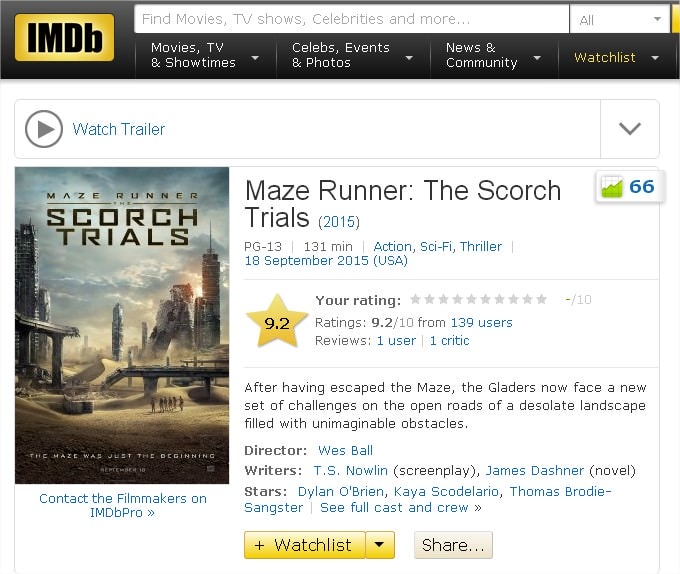This screenshot has height=574, width=680.
Task: Follow See full cast and crew link
Action: click(x=394, y=508)
